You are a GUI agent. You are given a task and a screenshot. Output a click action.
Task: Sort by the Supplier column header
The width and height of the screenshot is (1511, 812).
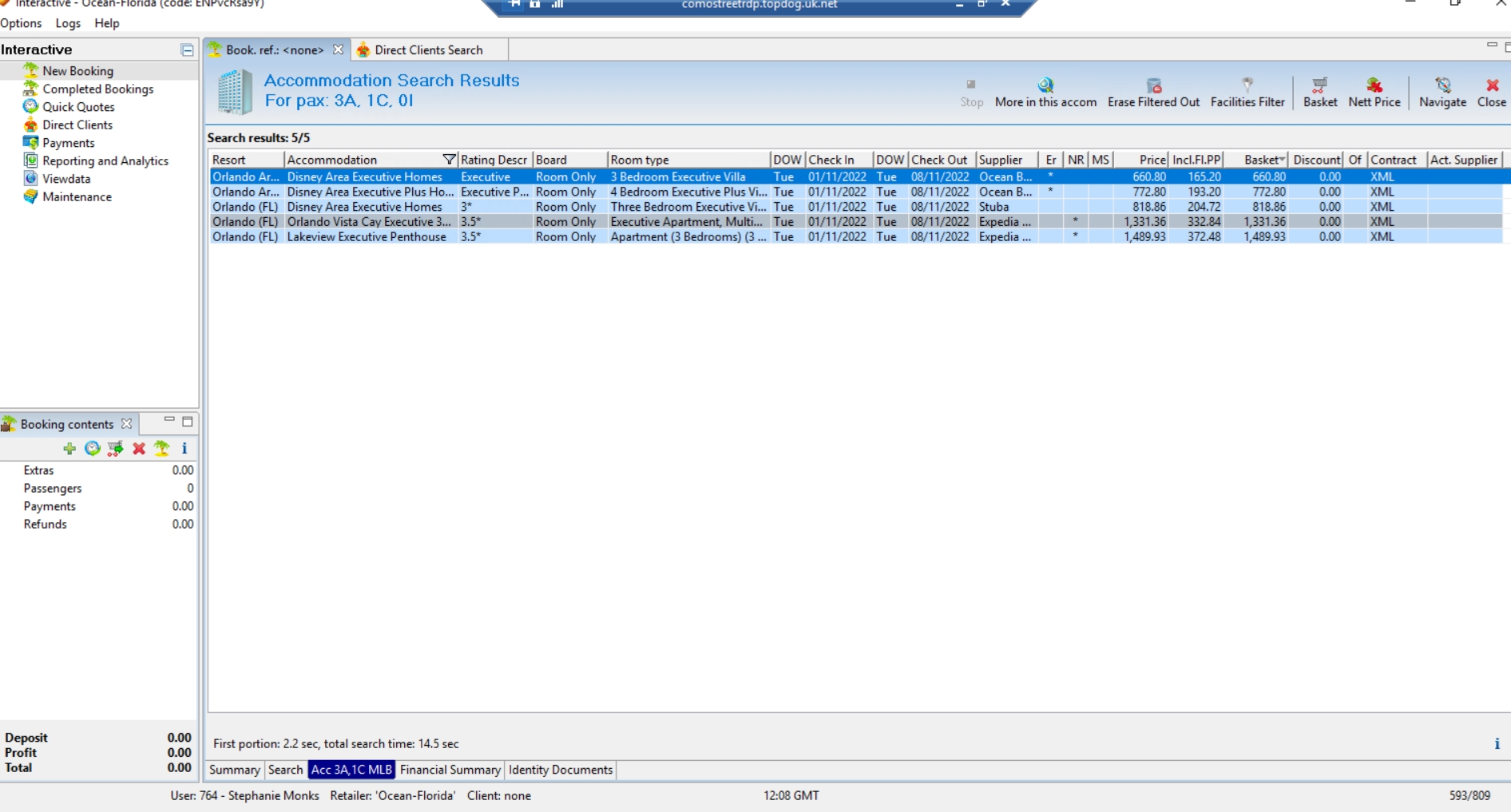[1007, 160]
